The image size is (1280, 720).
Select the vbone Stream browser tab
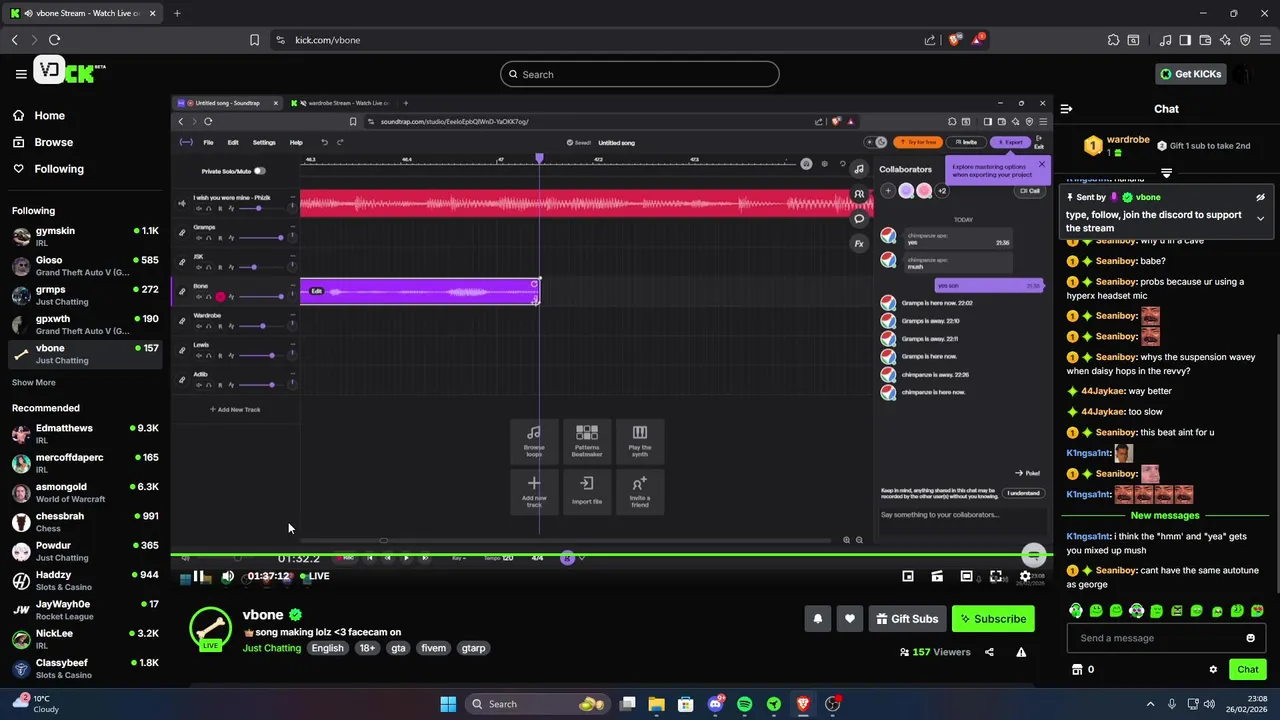[x=82, y=13]
